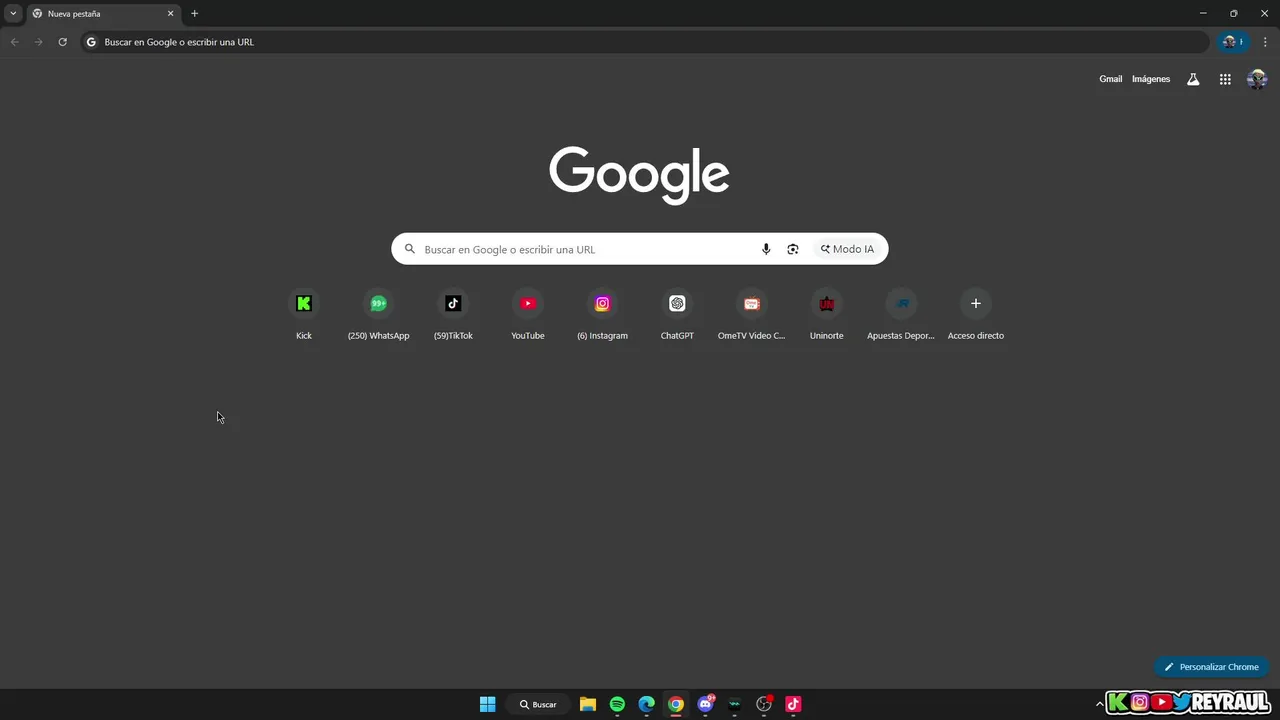1280x720 pixels.
Task: Search by image with the Lens icon
Action: coord(793,249)
